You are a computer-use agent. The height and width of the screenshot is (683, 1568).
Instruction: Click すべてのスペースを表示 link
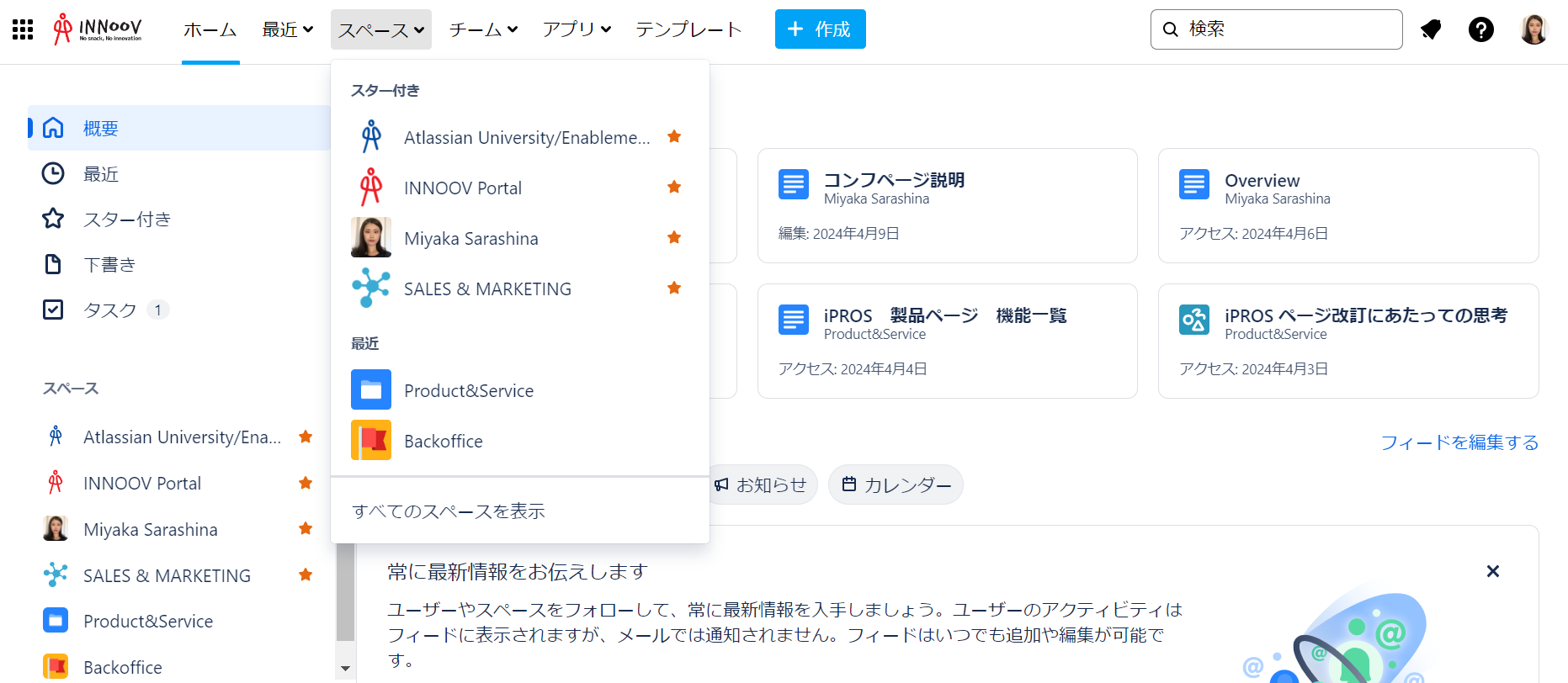pos(449,511)
